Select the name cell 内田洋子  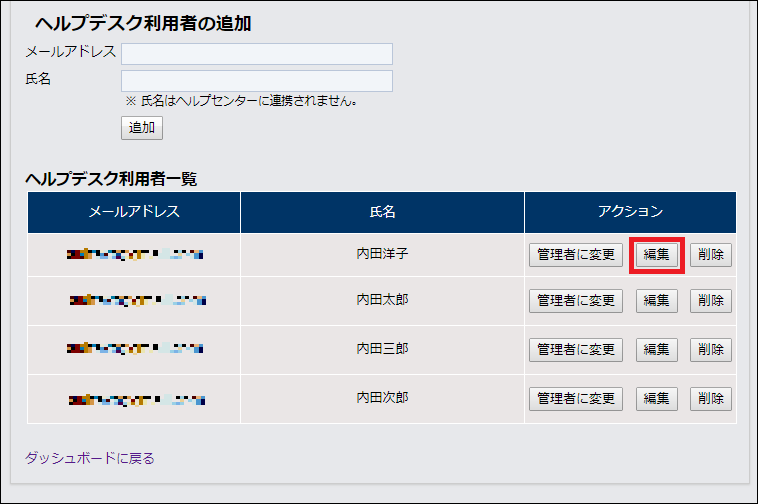pos(382,254)
